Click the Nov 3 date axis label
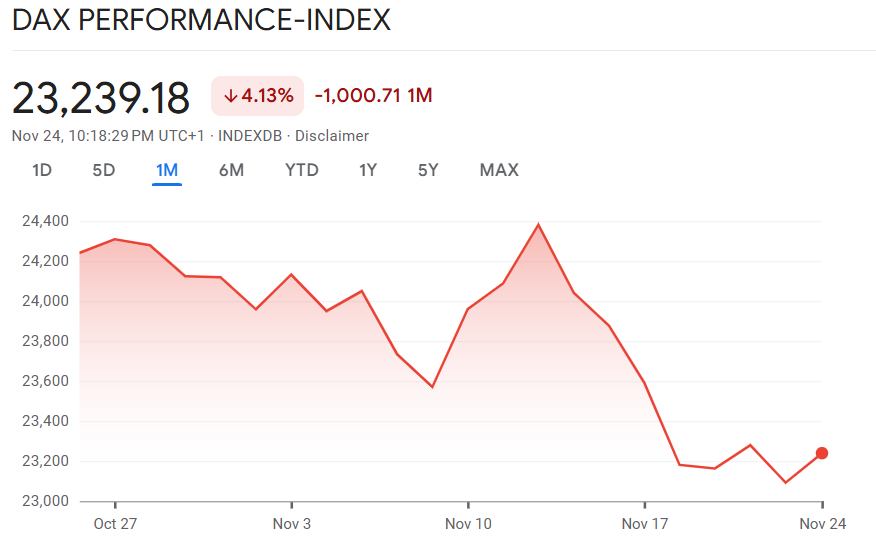Viewport: 876px width, 543px height. (291, 523)
